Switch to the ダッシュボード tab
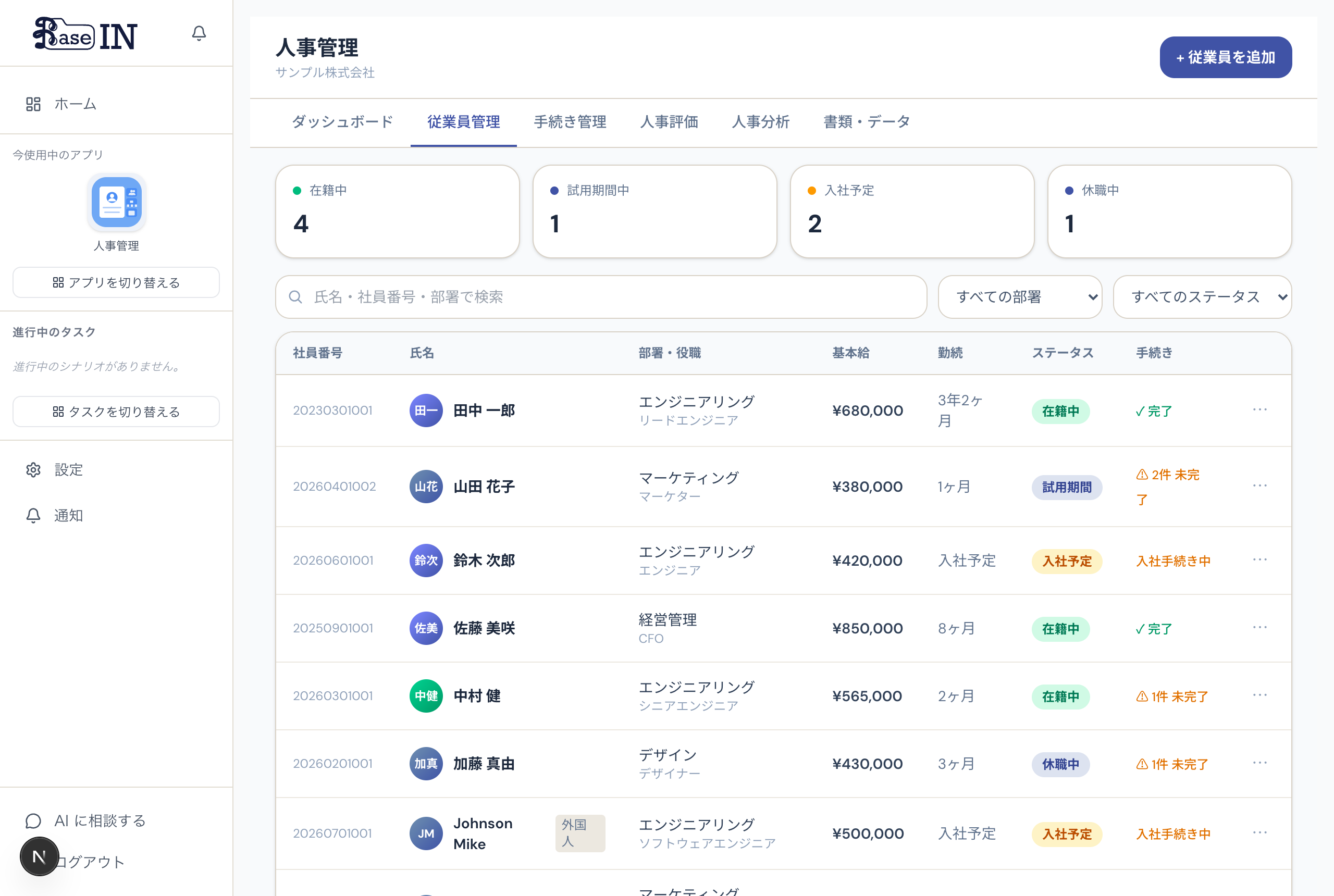Image resolution: width=1334 pixels, height=896 pixels. [342, 122]
